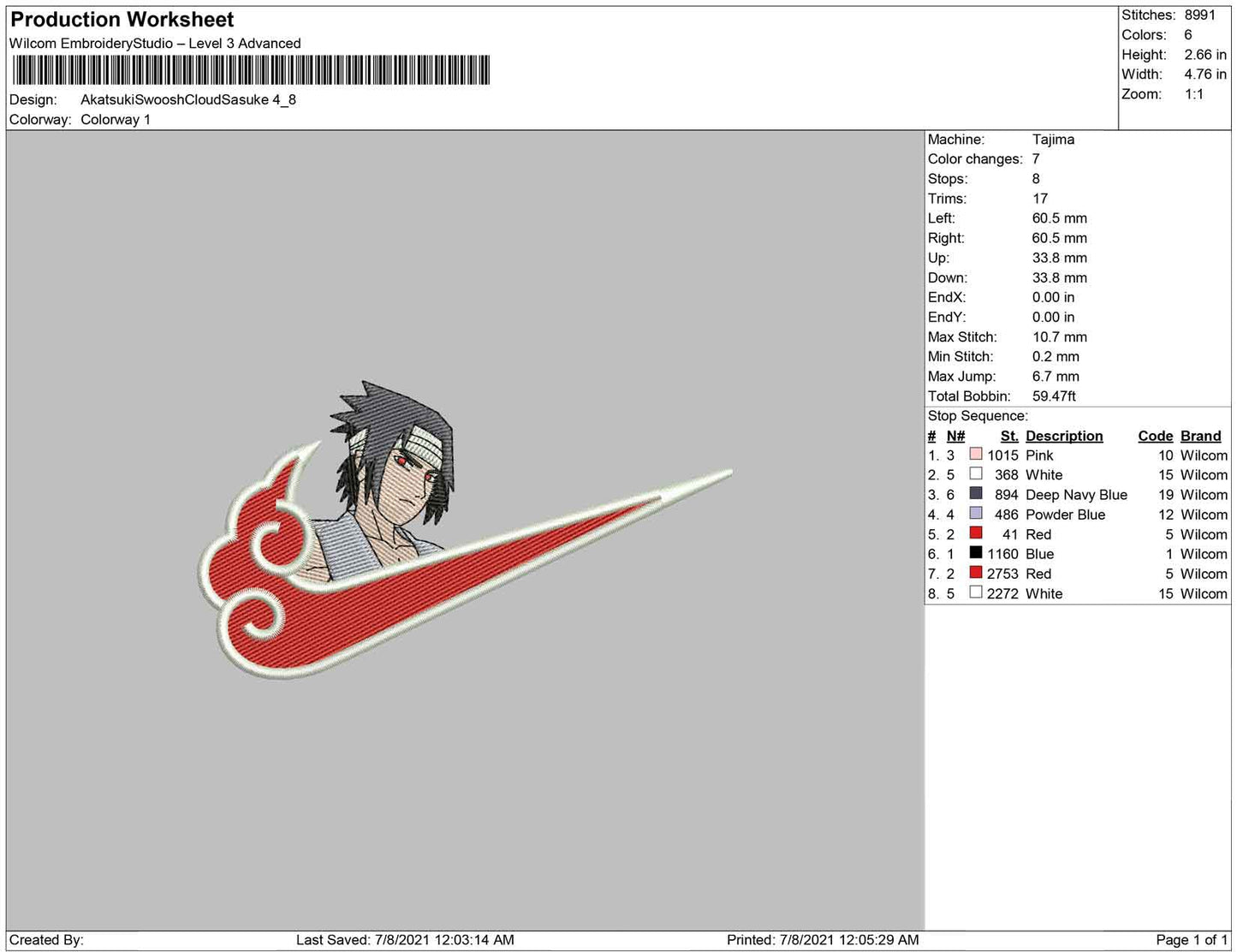Click the barcode under the worksheet title

[250, 70]
